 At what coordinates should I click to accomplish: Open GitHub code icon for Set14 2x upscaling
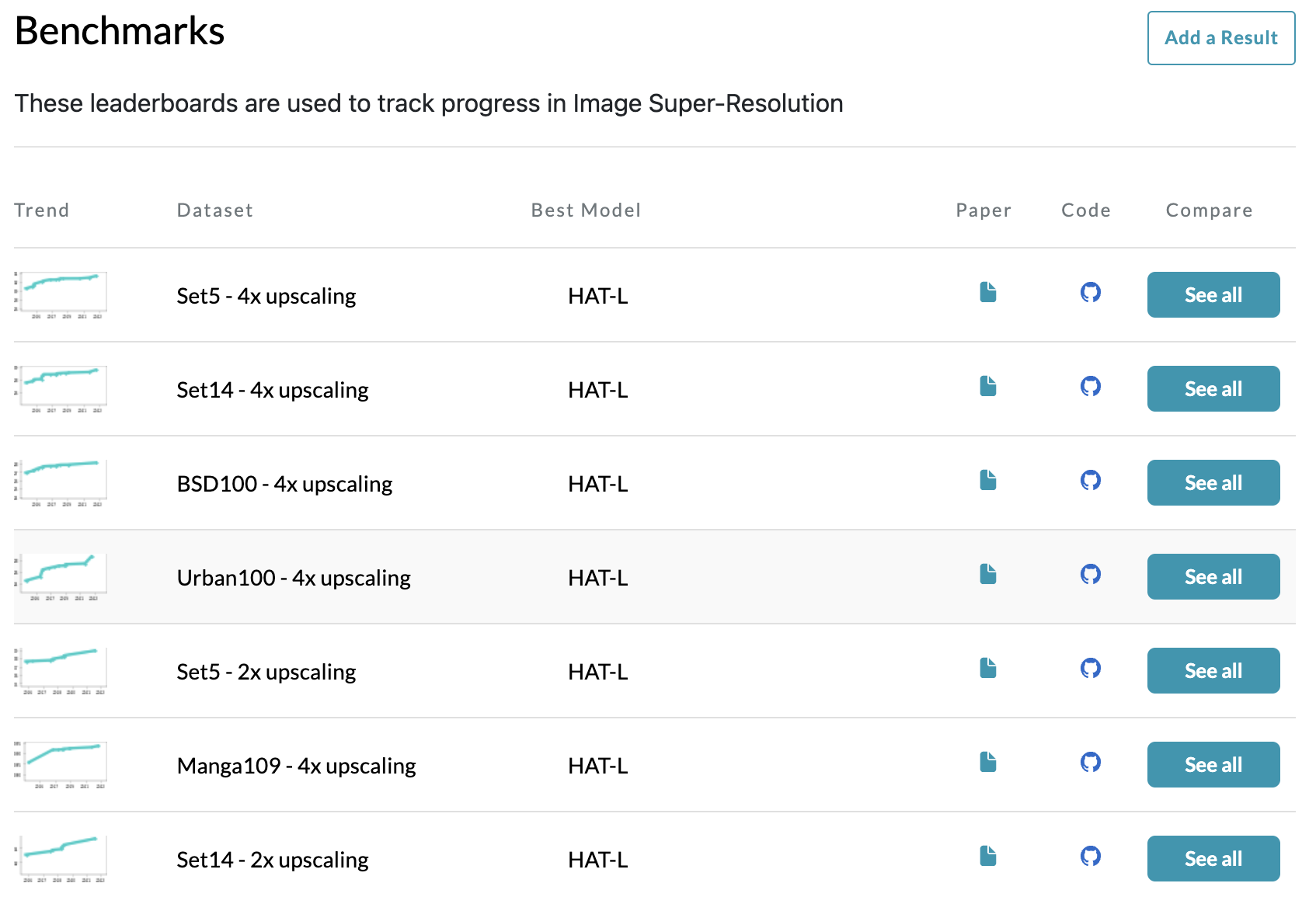1090,857
